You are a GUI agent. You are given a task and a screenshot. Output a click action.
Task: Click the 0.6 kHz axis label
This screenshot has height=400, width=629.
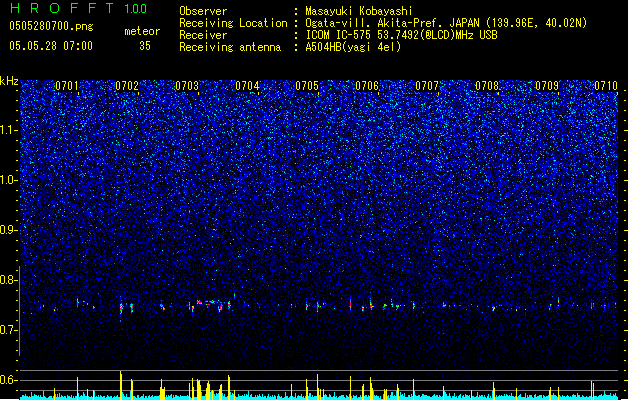click(x=9, y=380)
